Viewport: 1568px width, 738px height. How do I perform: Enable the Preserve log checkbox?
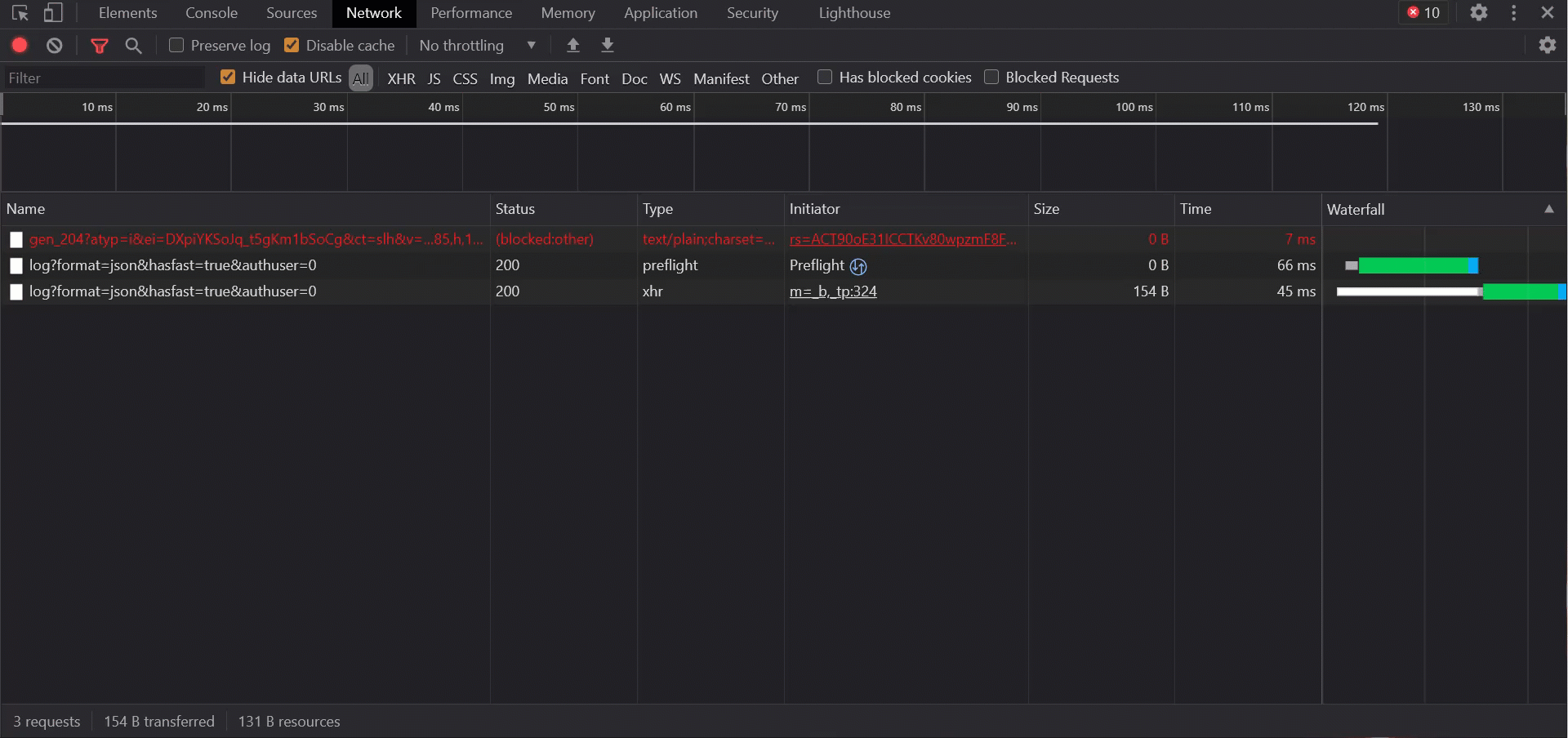pyautogui.click(x=176, y=46)
